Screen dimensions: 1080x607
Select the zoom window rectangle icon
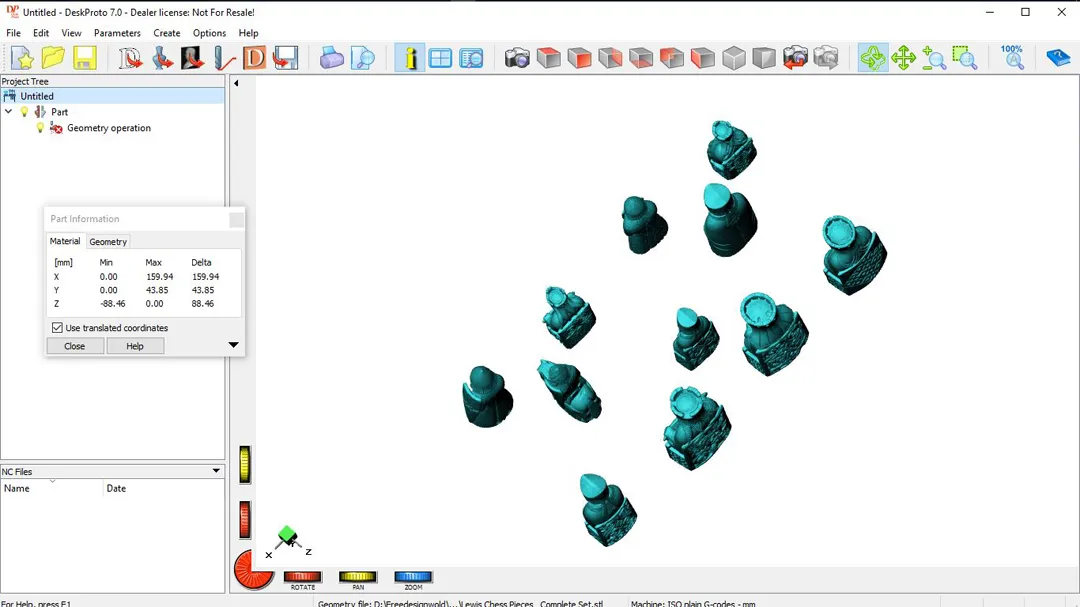click(x=965, y=58)
